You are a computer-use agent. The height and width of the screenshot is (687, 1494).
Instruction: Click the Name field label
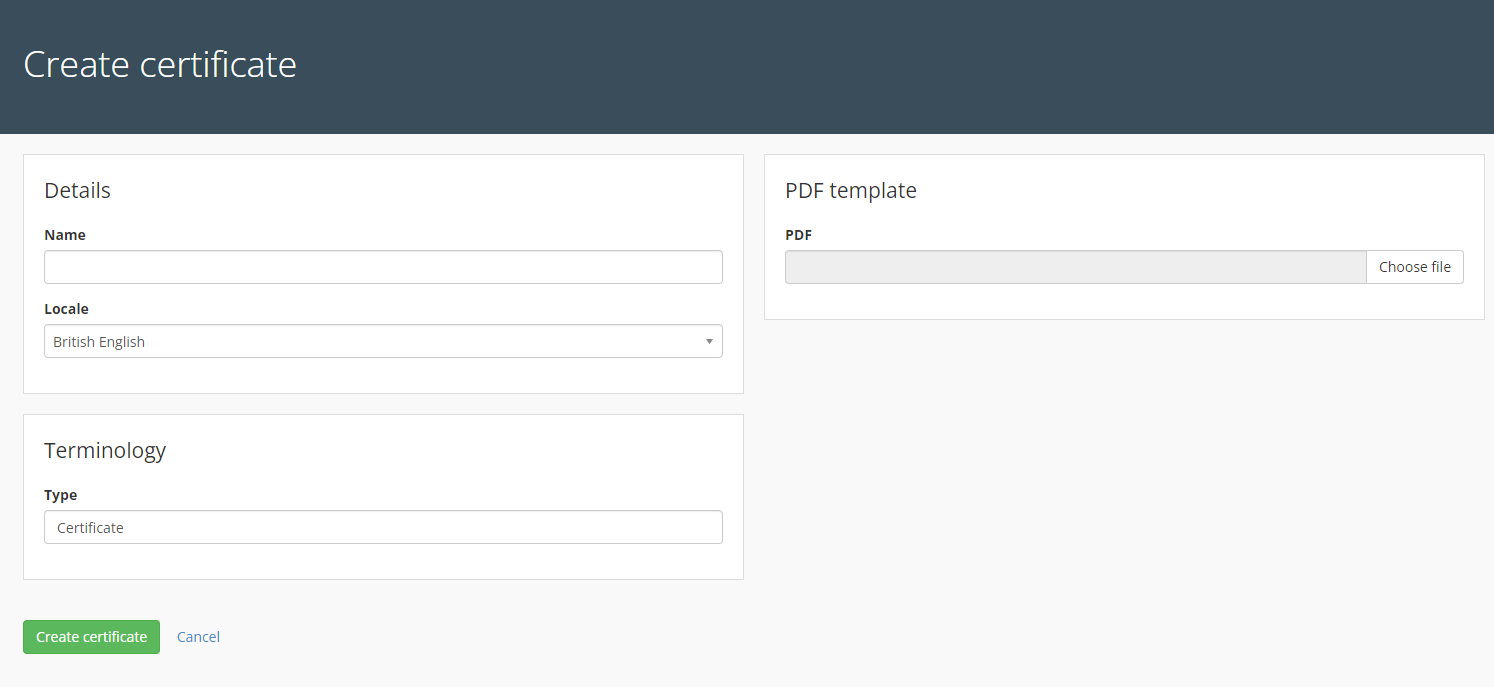point(65,235)
